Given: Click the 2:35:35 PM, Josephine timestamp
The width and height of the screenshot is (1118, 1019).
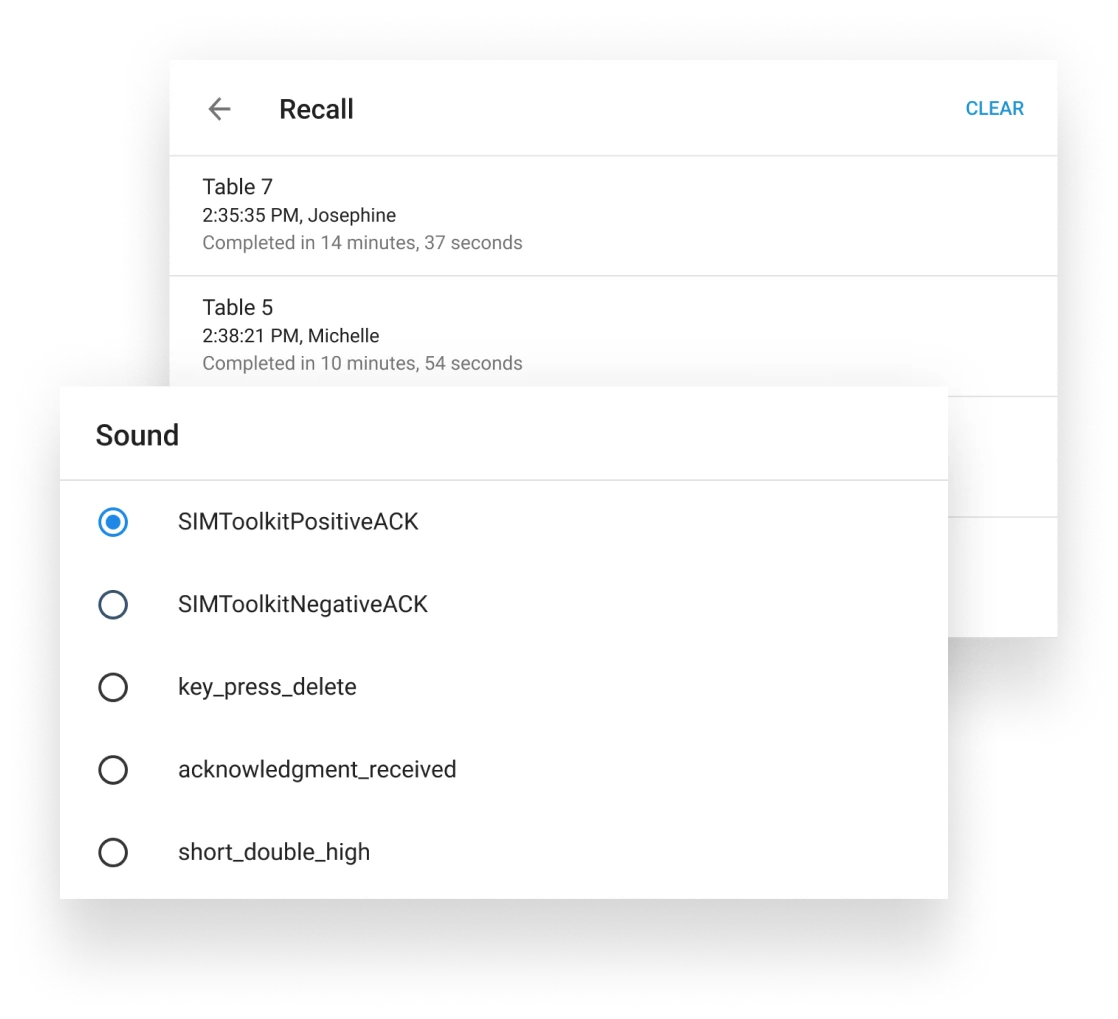Looking at the screenshot, I should pos(299,215).
